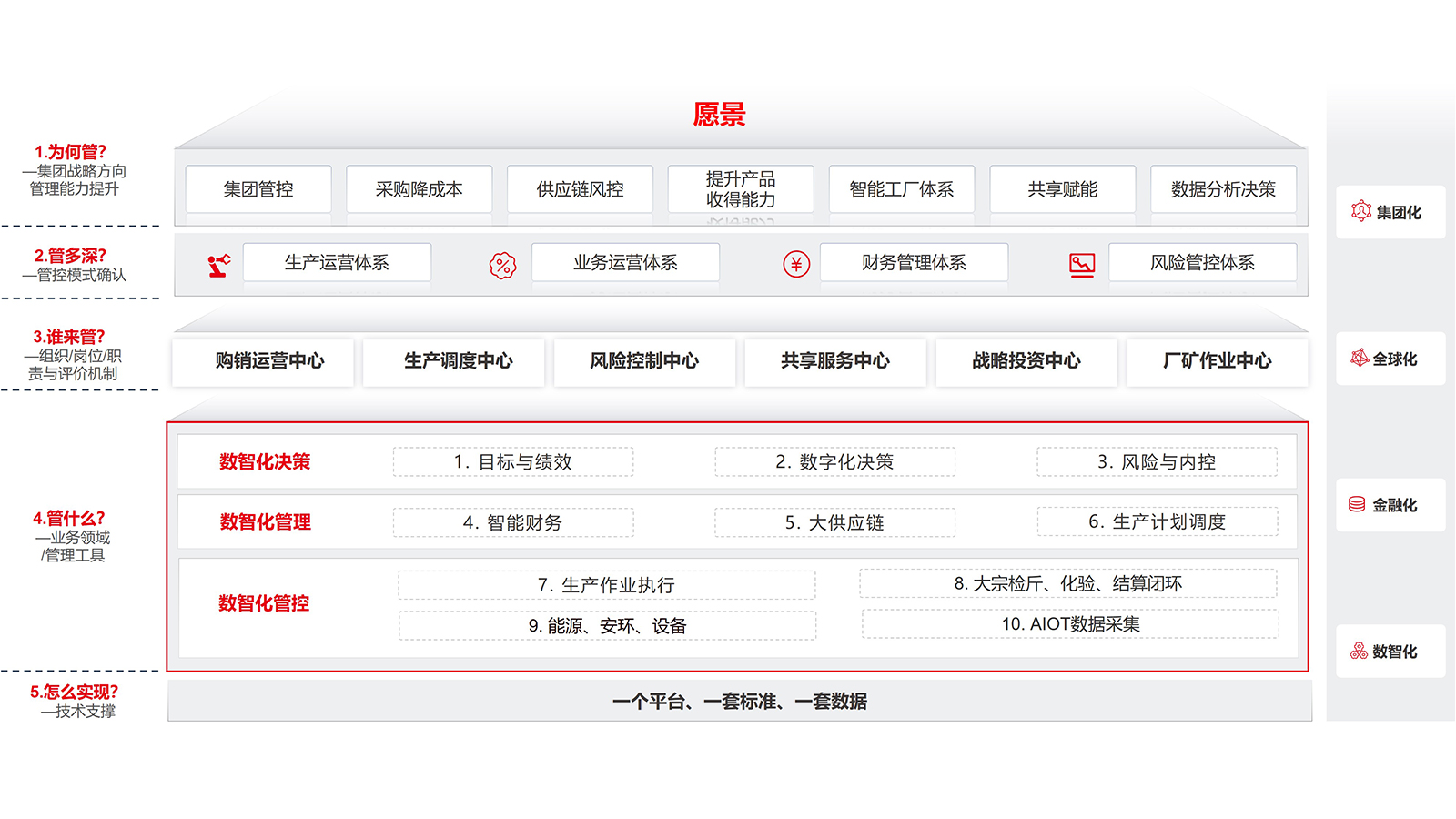Open the 智能工厂体系 box

[902, 188]
